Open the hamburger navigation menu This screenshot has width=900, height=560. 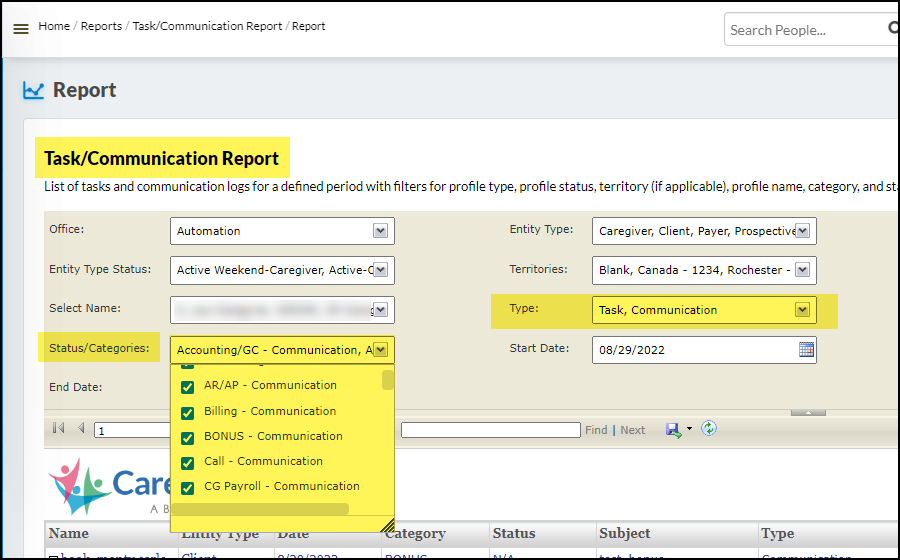[x=20, y=29]
